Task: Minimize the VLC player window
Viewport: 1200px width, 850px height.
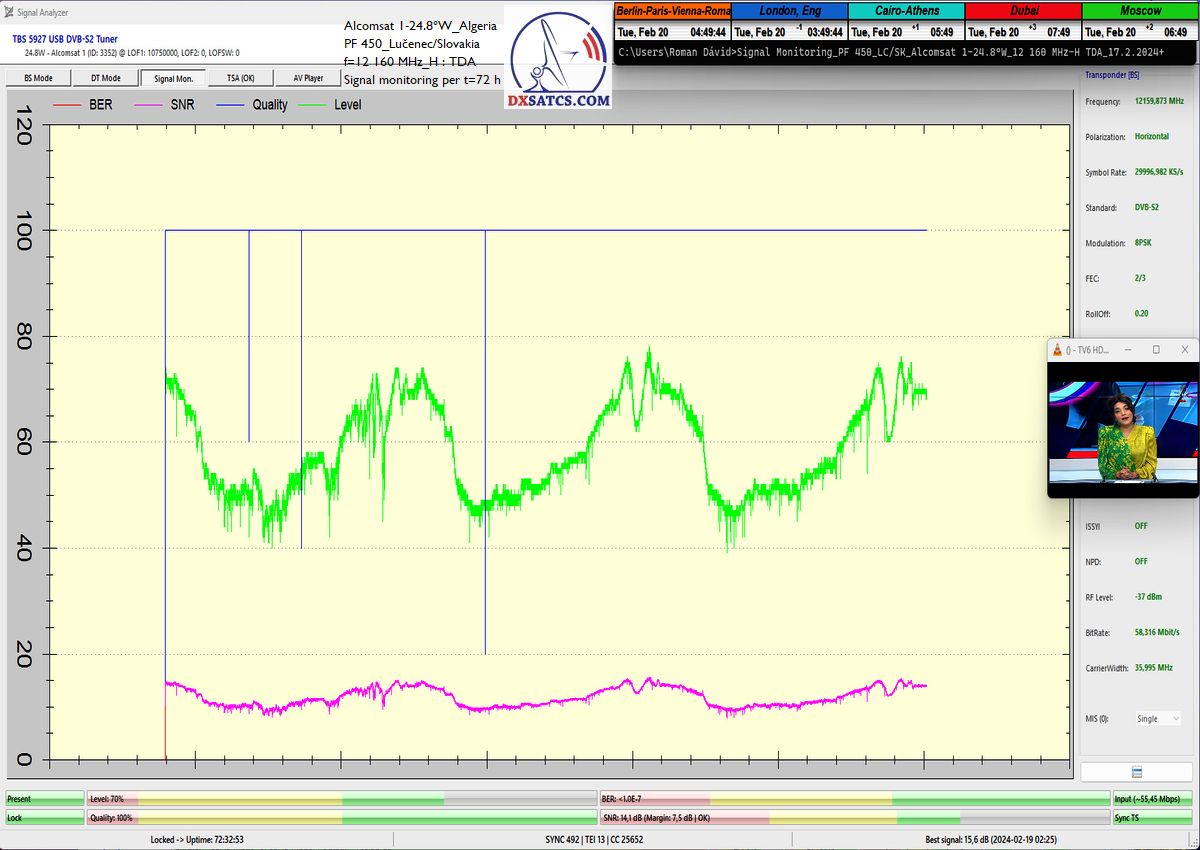Action: 1127,350
